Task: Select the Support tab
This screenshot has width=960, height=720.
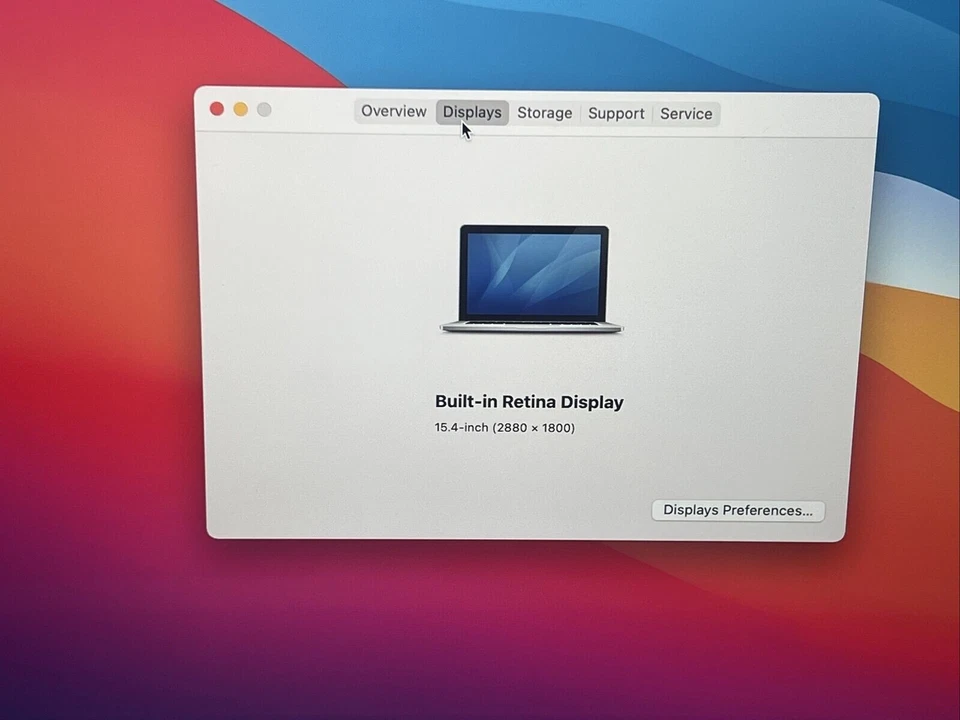Action: pos(616,113)
